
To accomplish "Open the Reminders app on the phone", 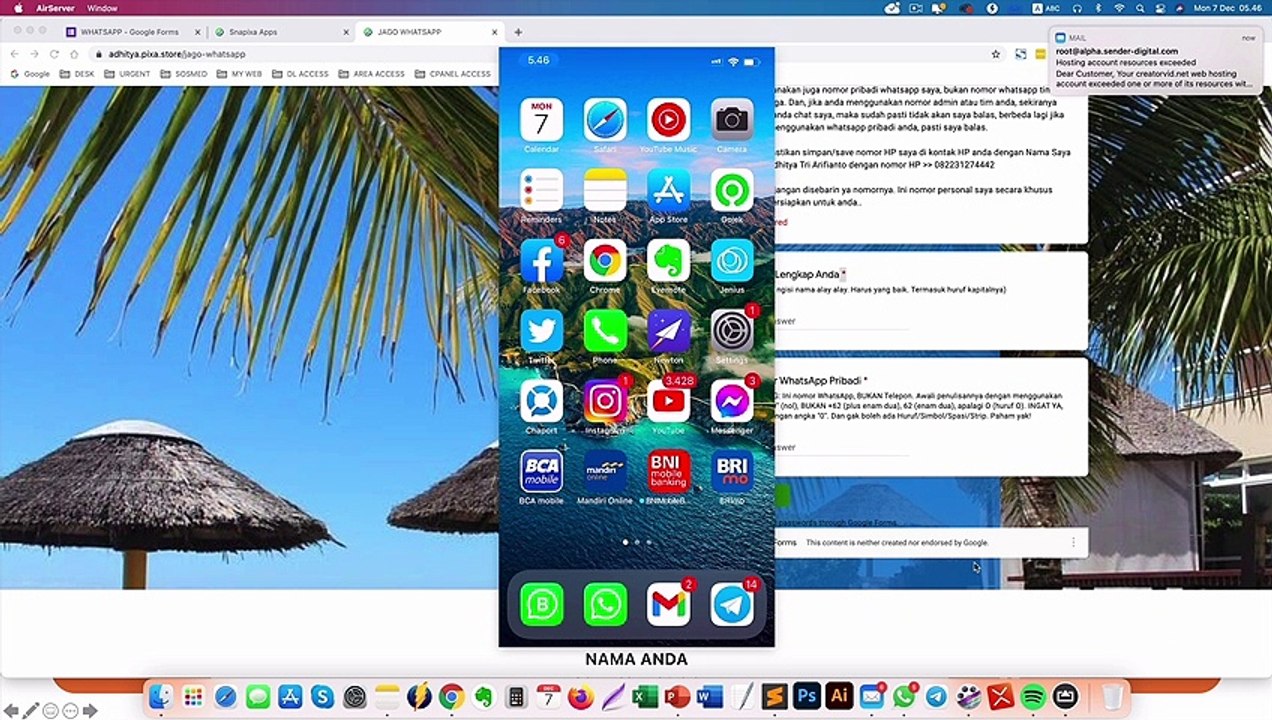I will [x=541, y=190].
